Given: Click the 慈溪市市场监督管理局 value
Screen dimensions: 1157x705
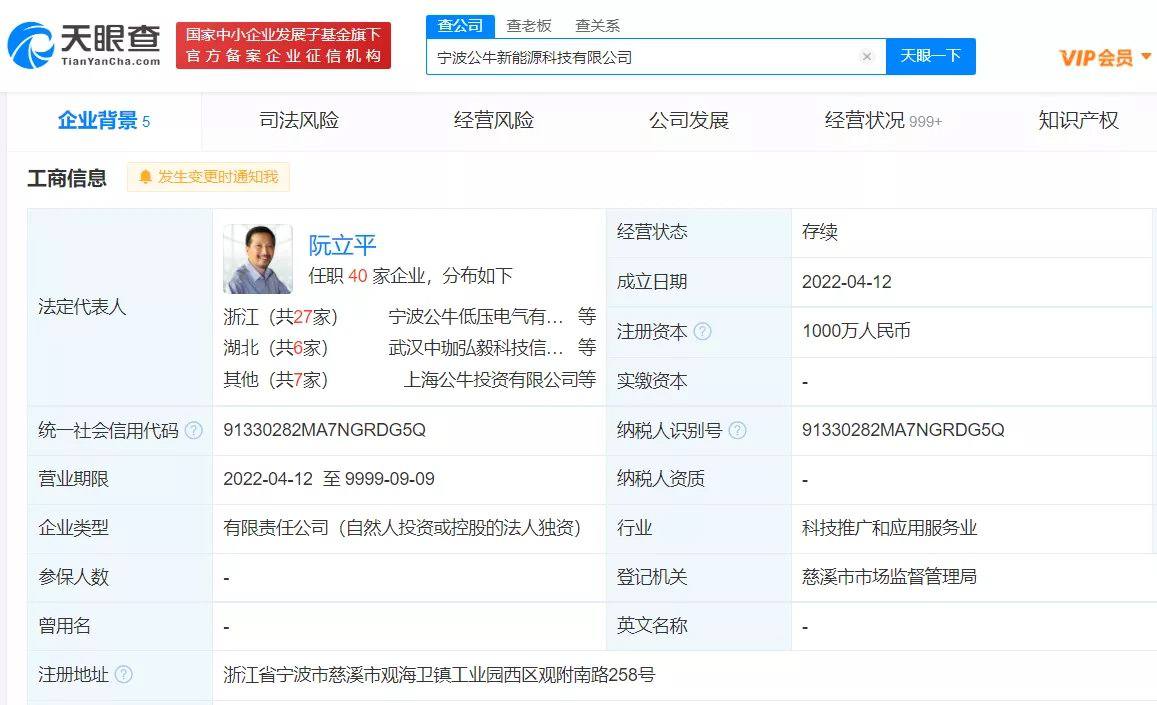Looking at the screenshot, I should point(889,577).
